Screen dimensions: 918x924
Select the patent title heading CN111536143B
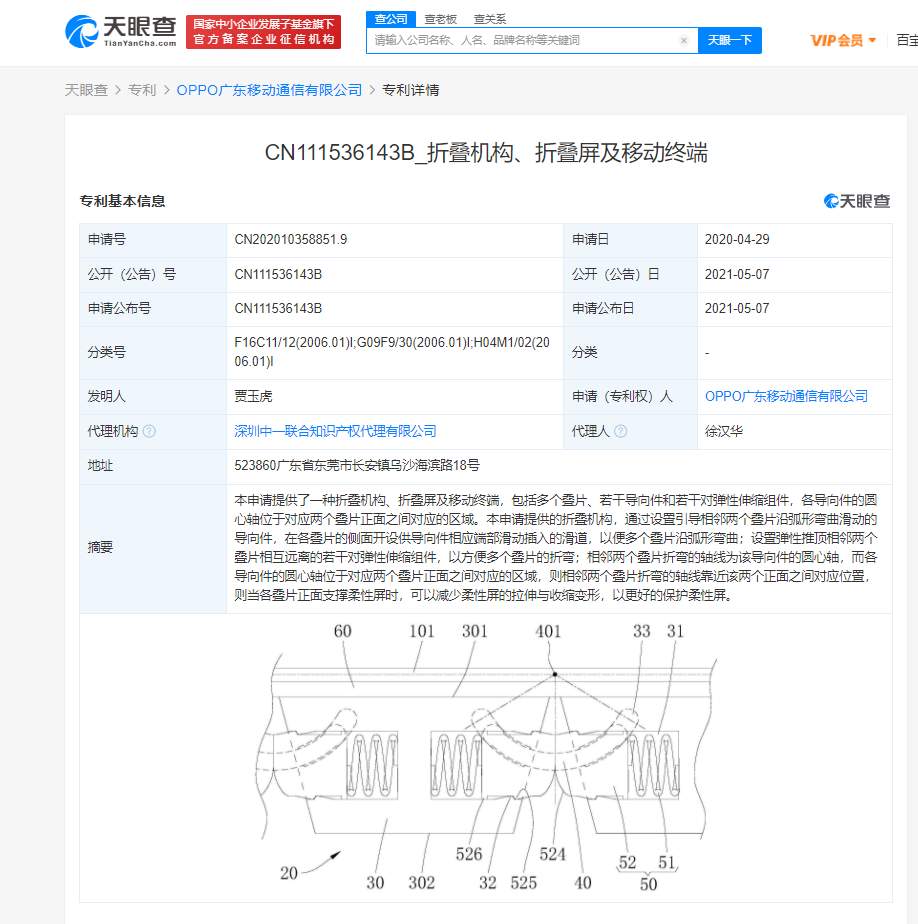coord(486,153)
